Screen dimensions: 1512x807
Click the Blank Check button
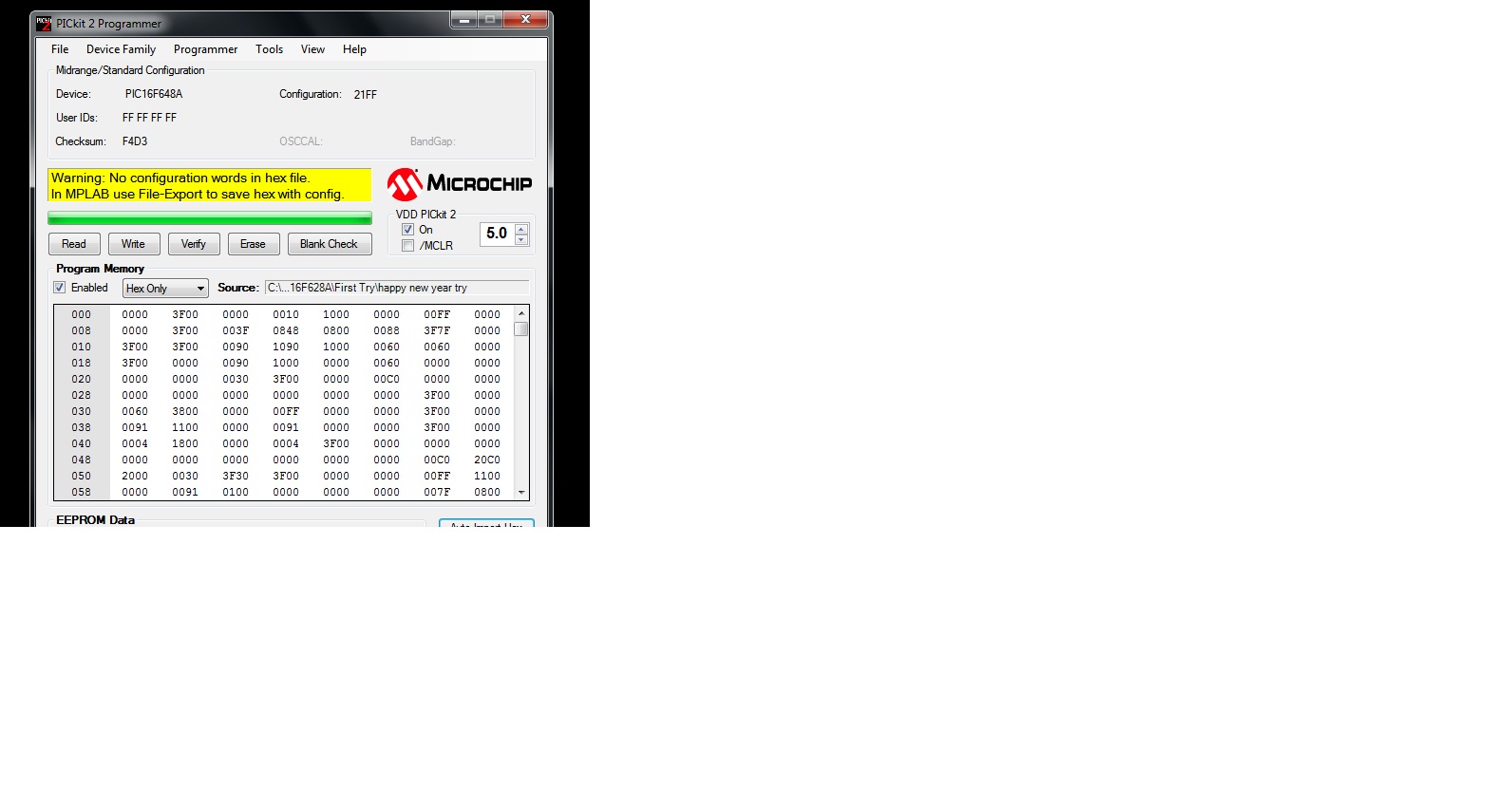330,244
